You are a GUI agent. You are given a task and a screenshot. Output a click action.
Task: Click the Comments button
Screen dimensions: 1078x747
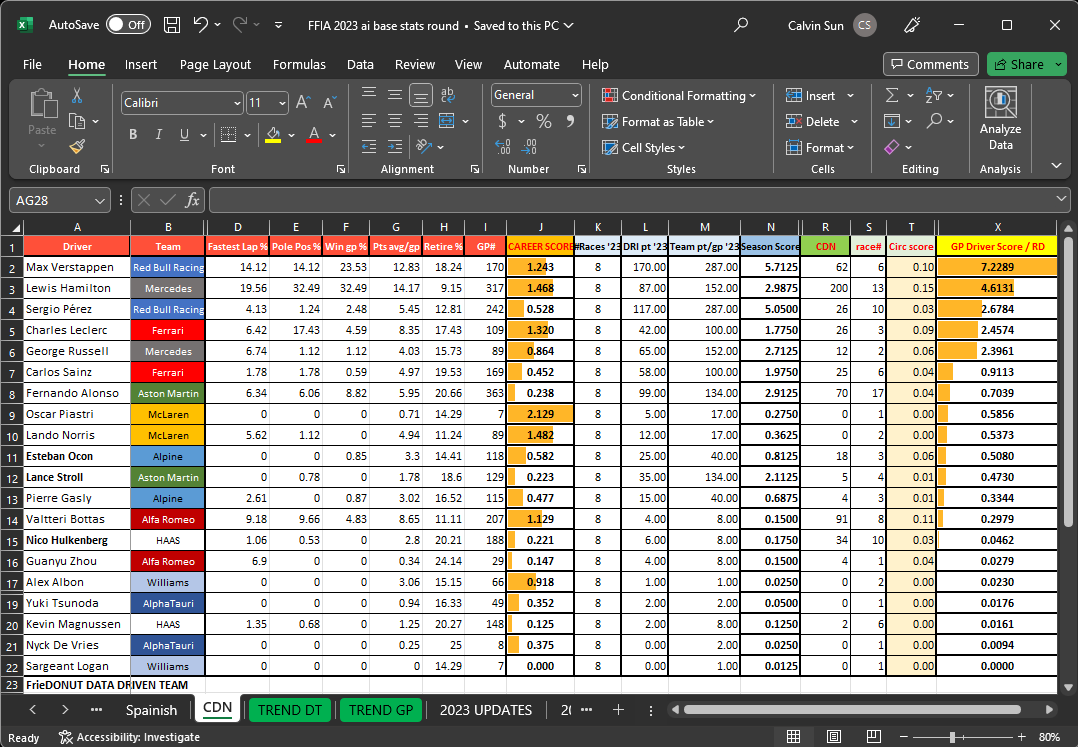(x=931, y=64)
